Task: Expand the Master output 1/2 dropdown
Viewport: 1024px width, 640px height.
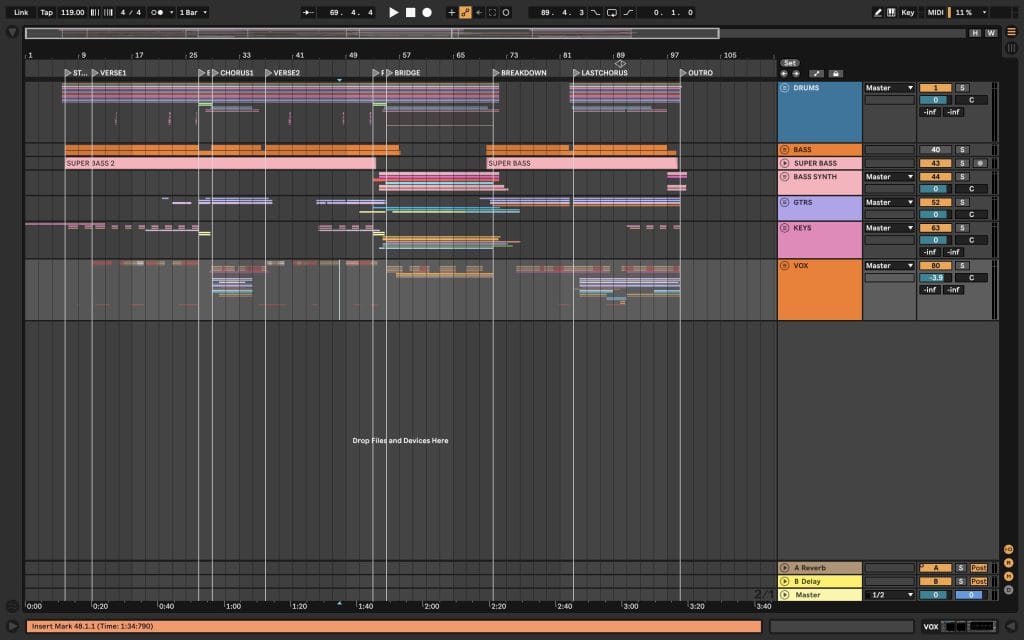Action: 889,595
